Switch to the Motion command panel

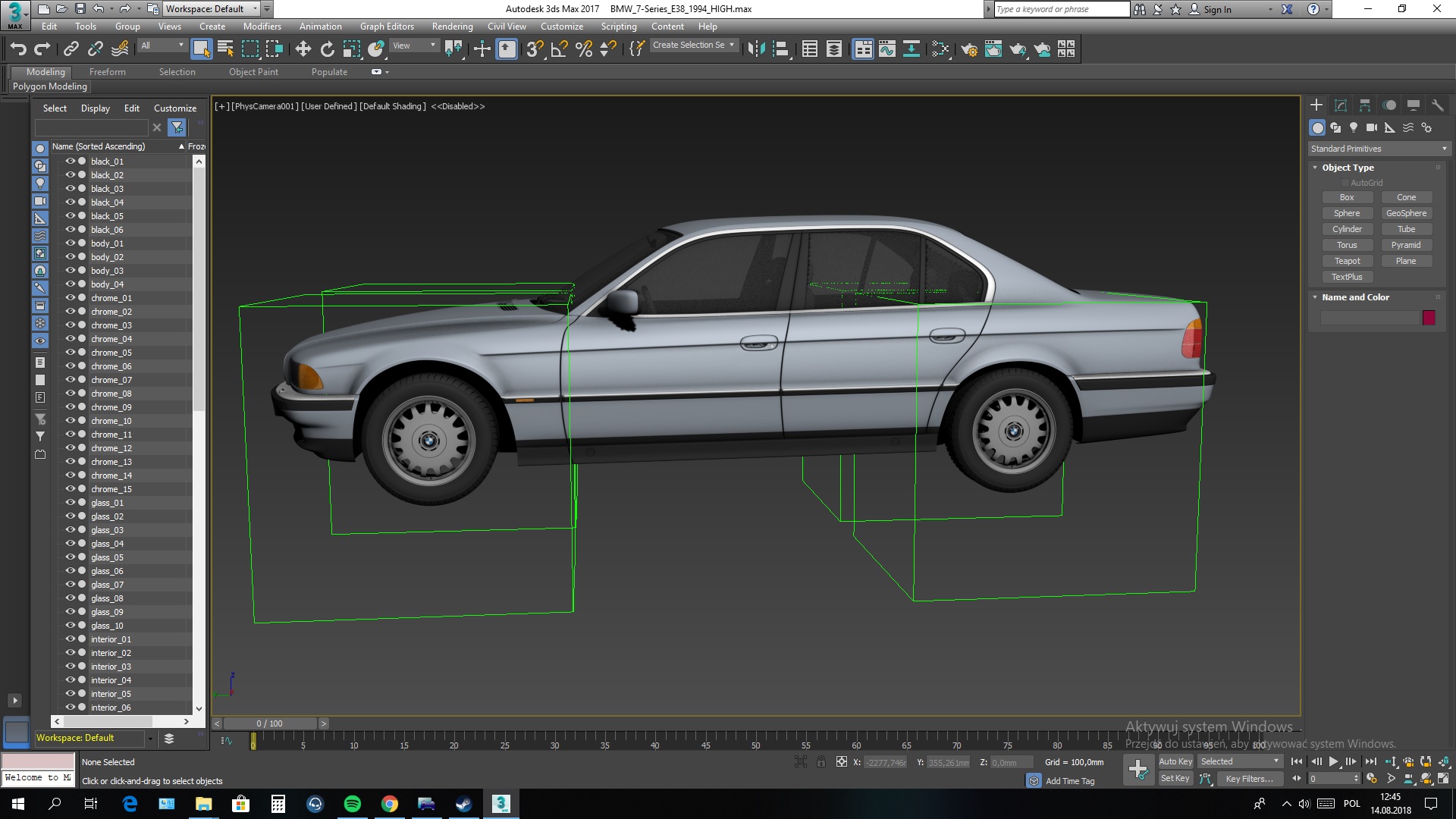[x=1389, y=105]
